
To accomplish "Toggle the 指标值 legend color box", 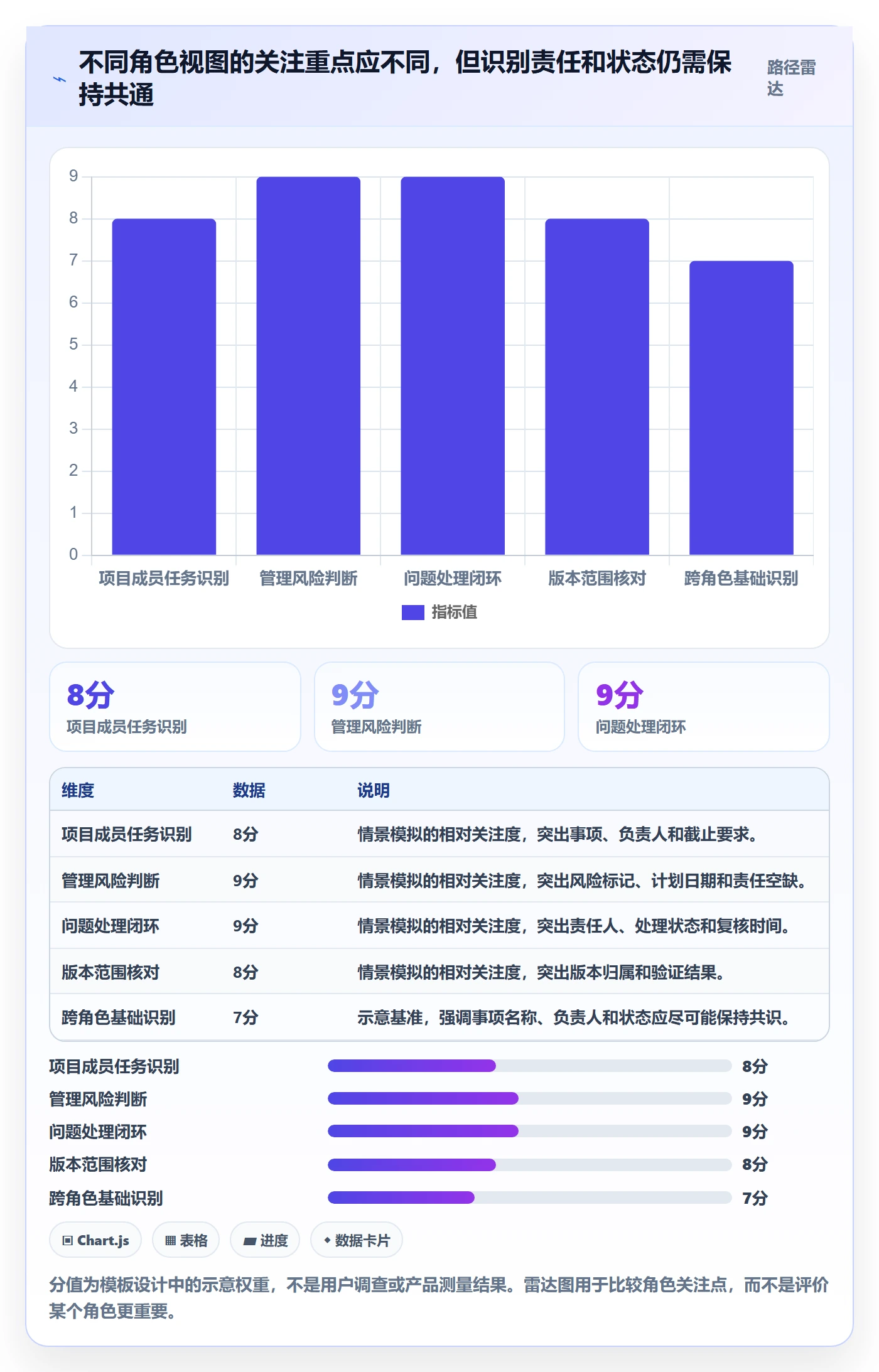I will tap(413, 612).
